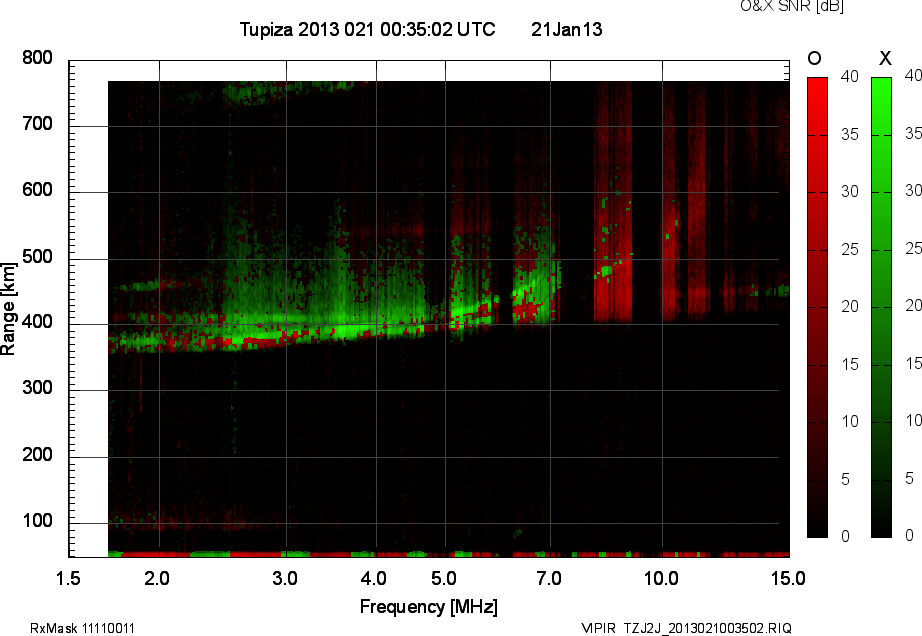This screenshot has height=636, width=922.
Task: Click the 35 dB label on O scale
Action: (849, 135)
